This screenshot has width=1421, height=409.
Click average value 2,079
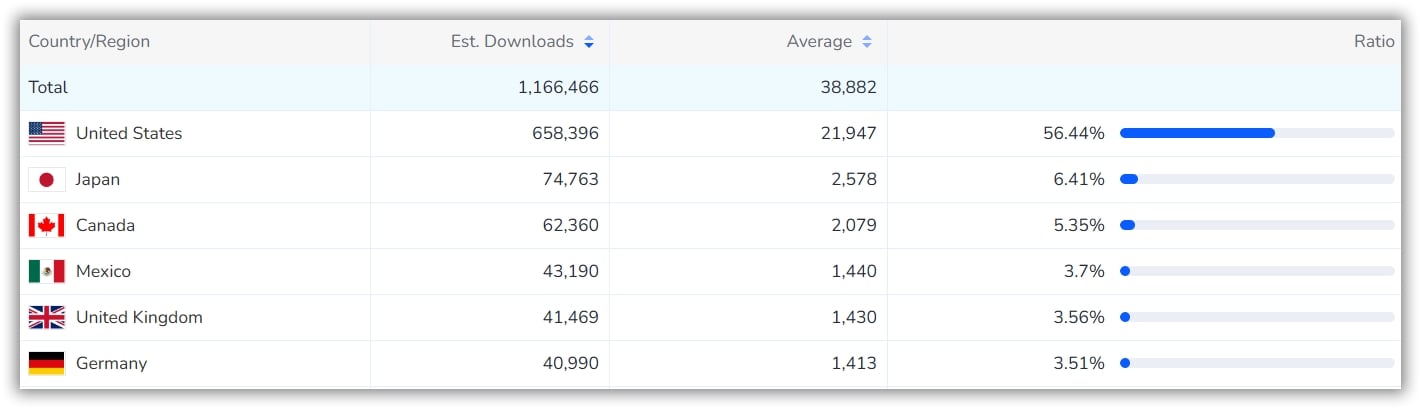pyautogui.click(x=854, y=225)
